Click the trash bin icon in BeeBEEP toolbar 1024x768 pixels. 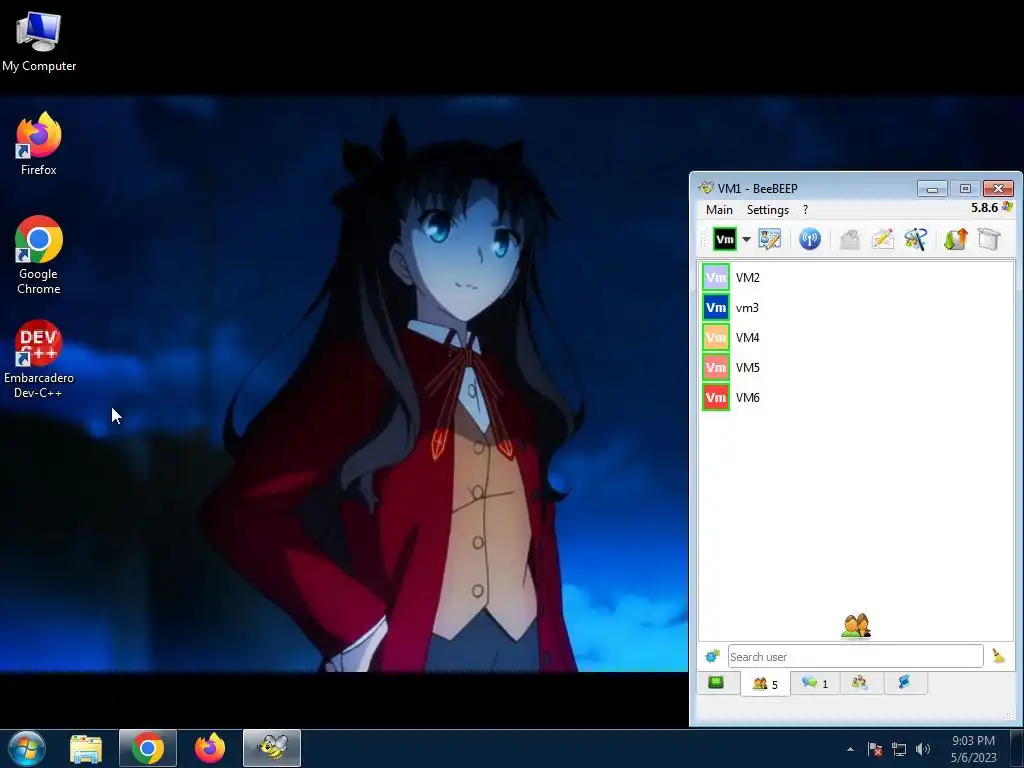click(989, 239)
